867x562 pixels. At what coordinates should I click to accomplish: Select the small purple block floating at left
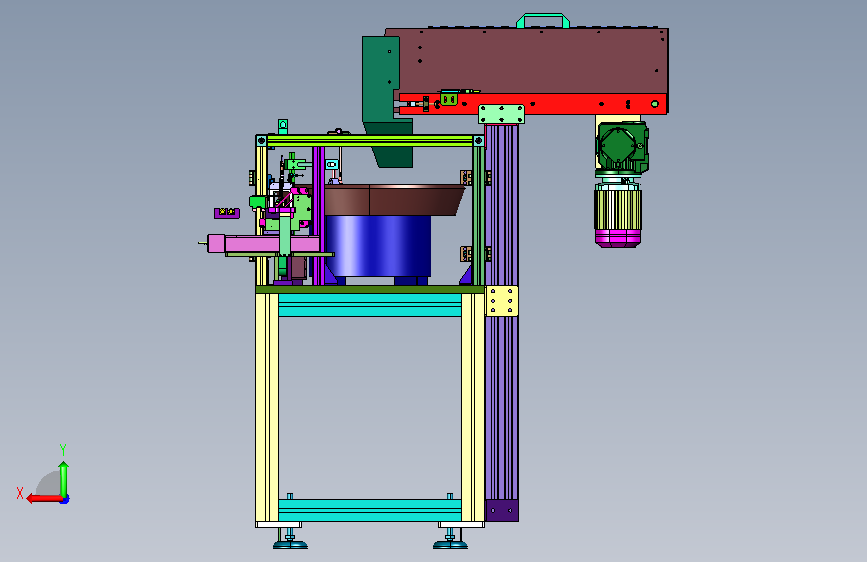(227, 213)
